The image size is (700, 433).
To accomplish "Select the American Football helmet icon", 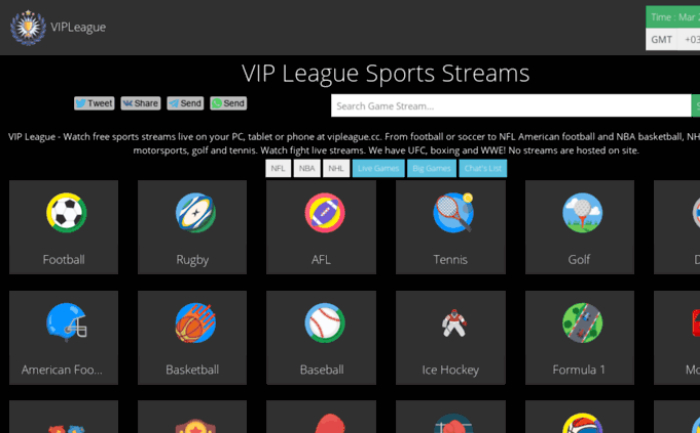I will coord(66,323).
